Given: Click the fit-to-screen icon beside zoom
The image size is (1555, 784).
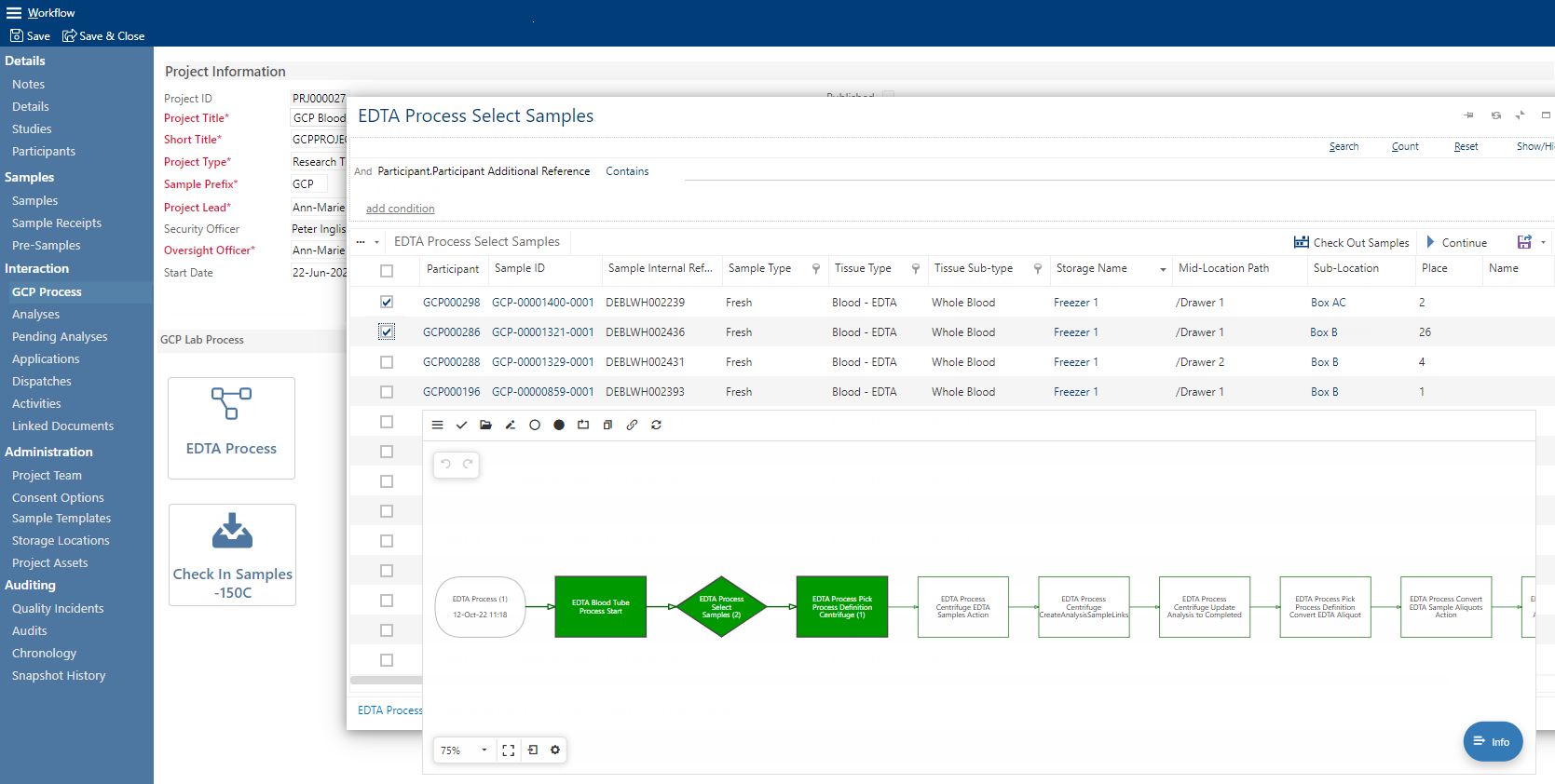Looking at the screenshot, I should (508, 750).
